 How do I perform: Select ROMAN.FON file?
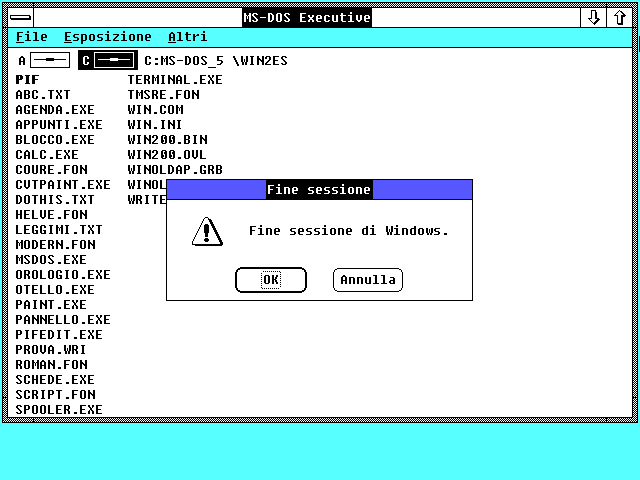tap(51, 364)
